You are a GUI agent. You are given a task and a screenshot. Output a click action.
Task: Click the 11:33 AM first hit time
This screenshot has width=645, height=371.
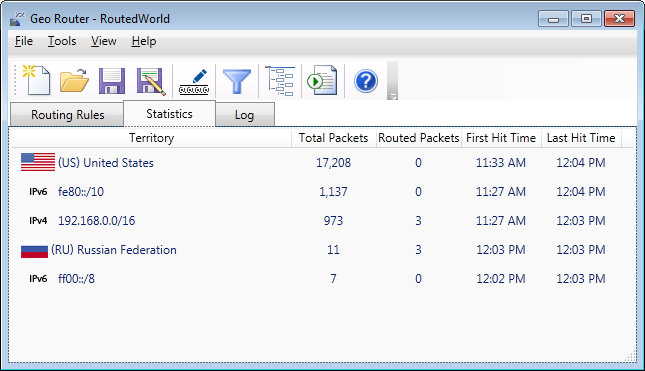point(501,163)
